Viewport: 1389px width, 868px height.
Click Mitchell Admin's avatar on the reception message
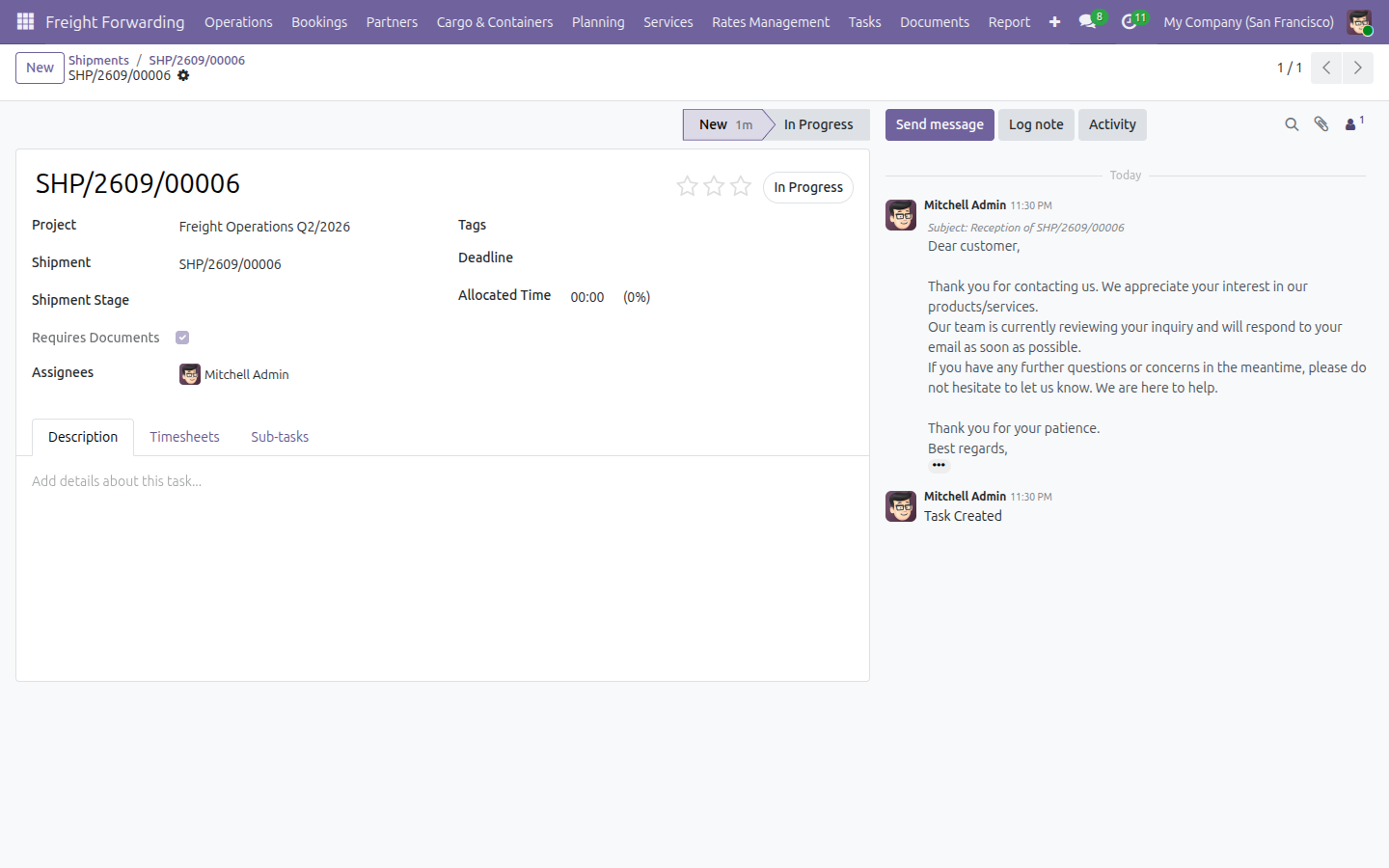(x=901, y=215)
